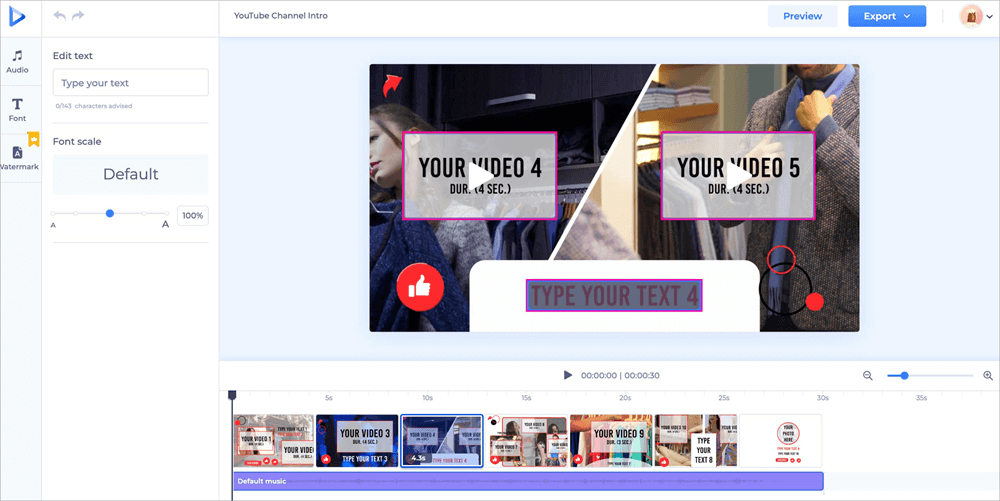This screenshot has height=501, width=1000.
Task: Open the Watermark panel
Action: (19, 157)
